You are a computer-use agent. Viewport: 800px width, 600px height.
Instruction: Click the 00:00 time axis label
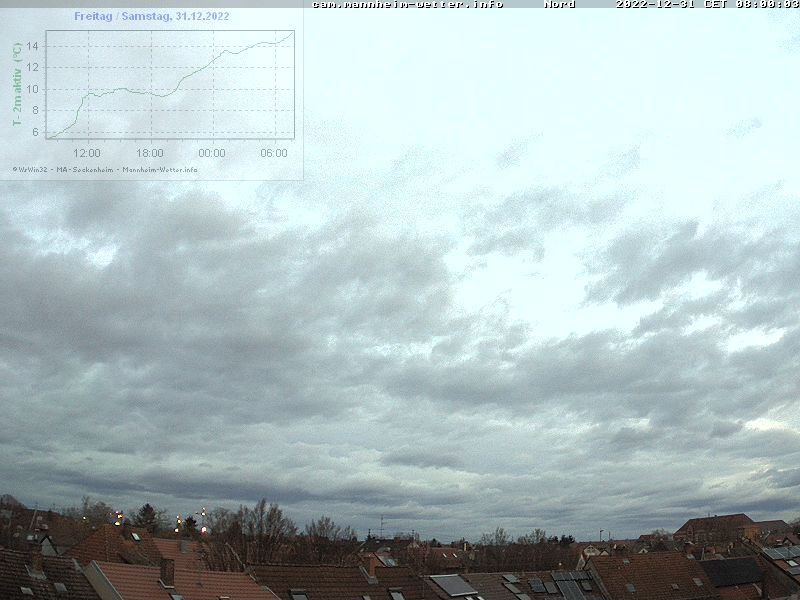point(211,153)
